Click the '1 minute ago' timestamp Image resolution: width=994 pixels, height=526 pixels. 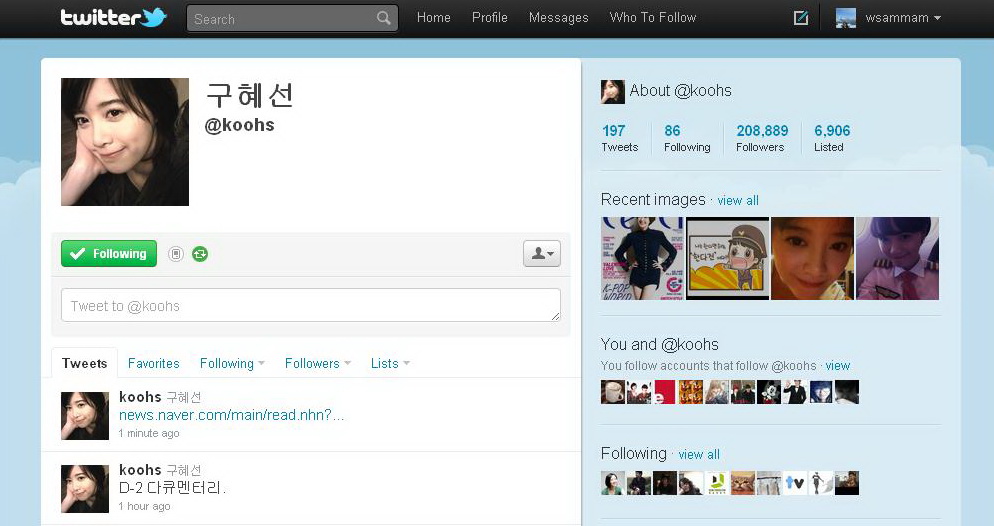[149, 433]
